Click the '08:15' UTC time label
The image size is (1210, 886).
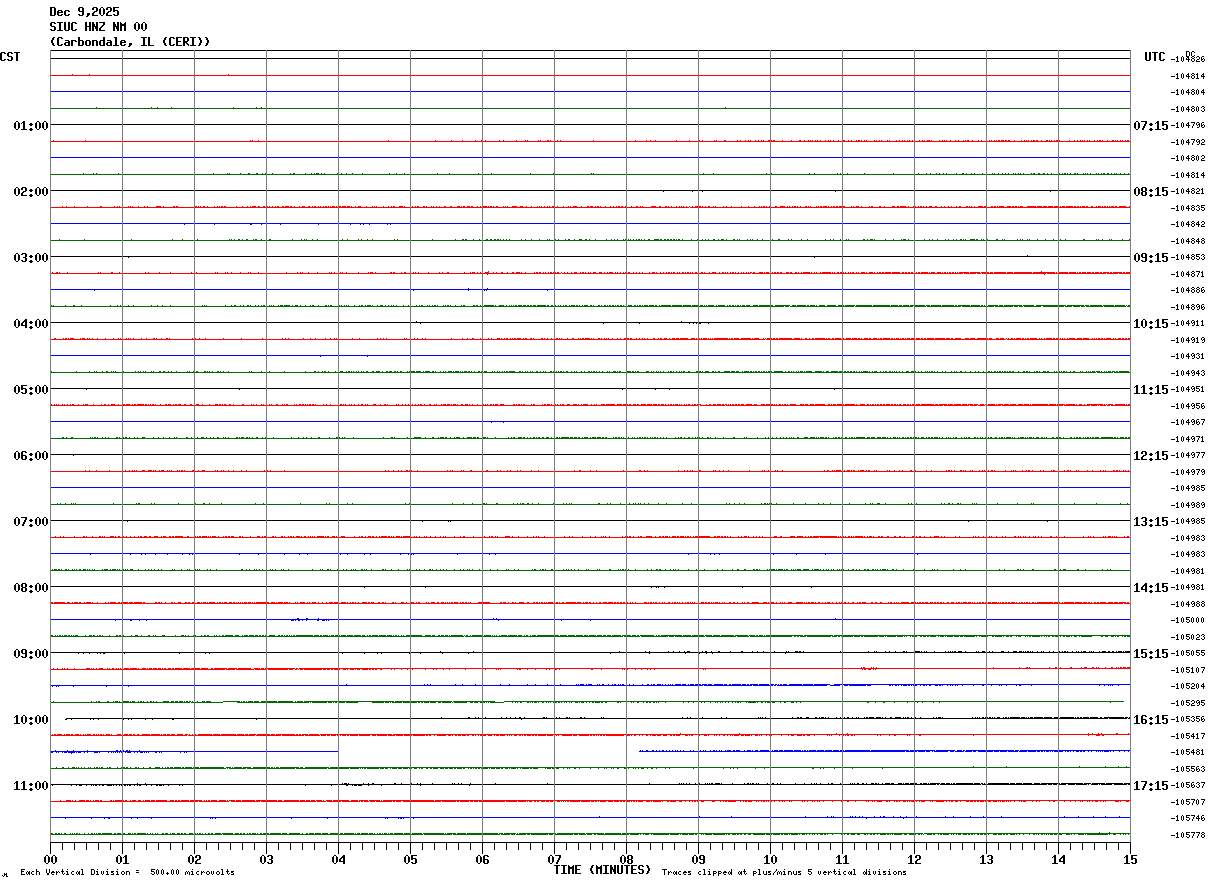pyautogui.click(x=1150, y=192)
